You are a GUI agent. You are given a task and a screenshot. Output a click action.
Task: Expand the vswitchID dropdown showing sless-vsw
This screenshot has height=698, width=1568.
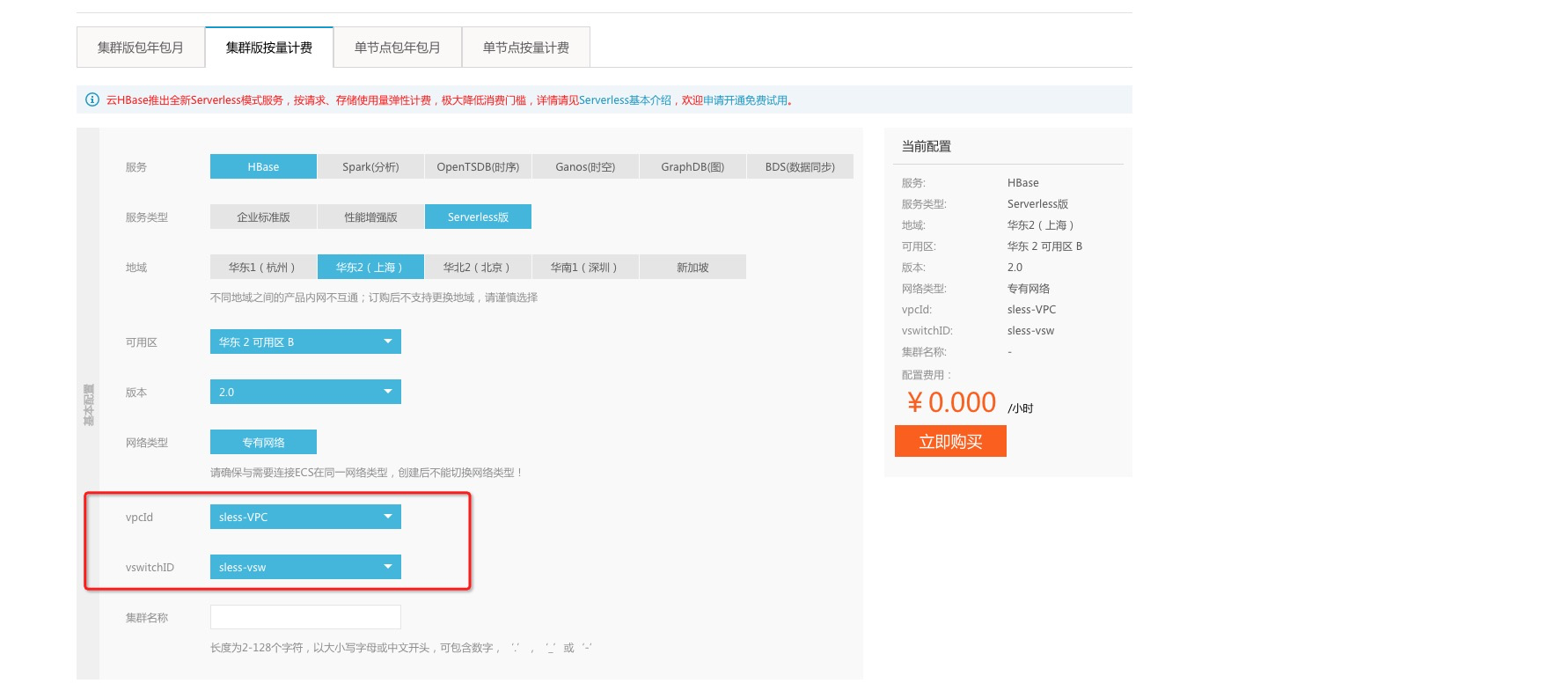[x=305, y=567]
